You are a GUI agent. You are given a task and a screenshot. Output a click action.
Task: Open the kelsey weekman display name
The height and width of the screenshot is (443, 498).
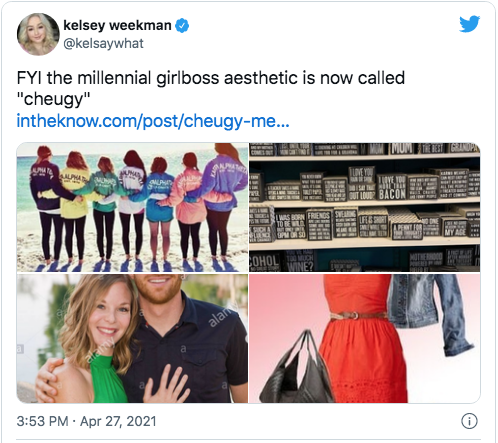pyautogui.click(x=117, y=25)
